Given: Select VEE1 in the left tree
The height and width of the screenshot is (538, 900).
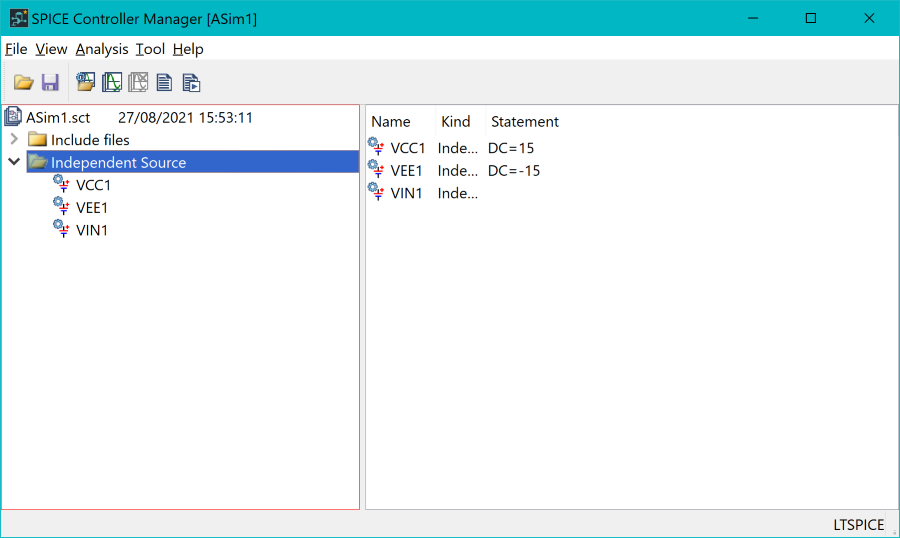Looking at the screenshot, I should click(92, 207).
